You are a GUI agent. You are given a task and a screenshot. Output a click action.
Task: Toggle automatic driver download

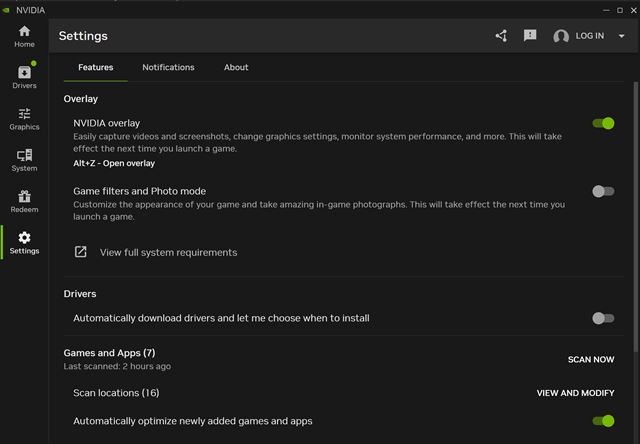[603, 318]
